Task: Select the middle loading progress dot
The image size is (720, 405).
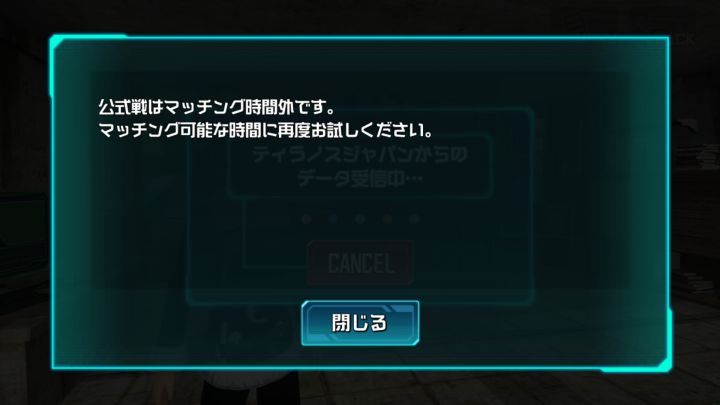Action: pyautogui.click(x=360, y=219)
